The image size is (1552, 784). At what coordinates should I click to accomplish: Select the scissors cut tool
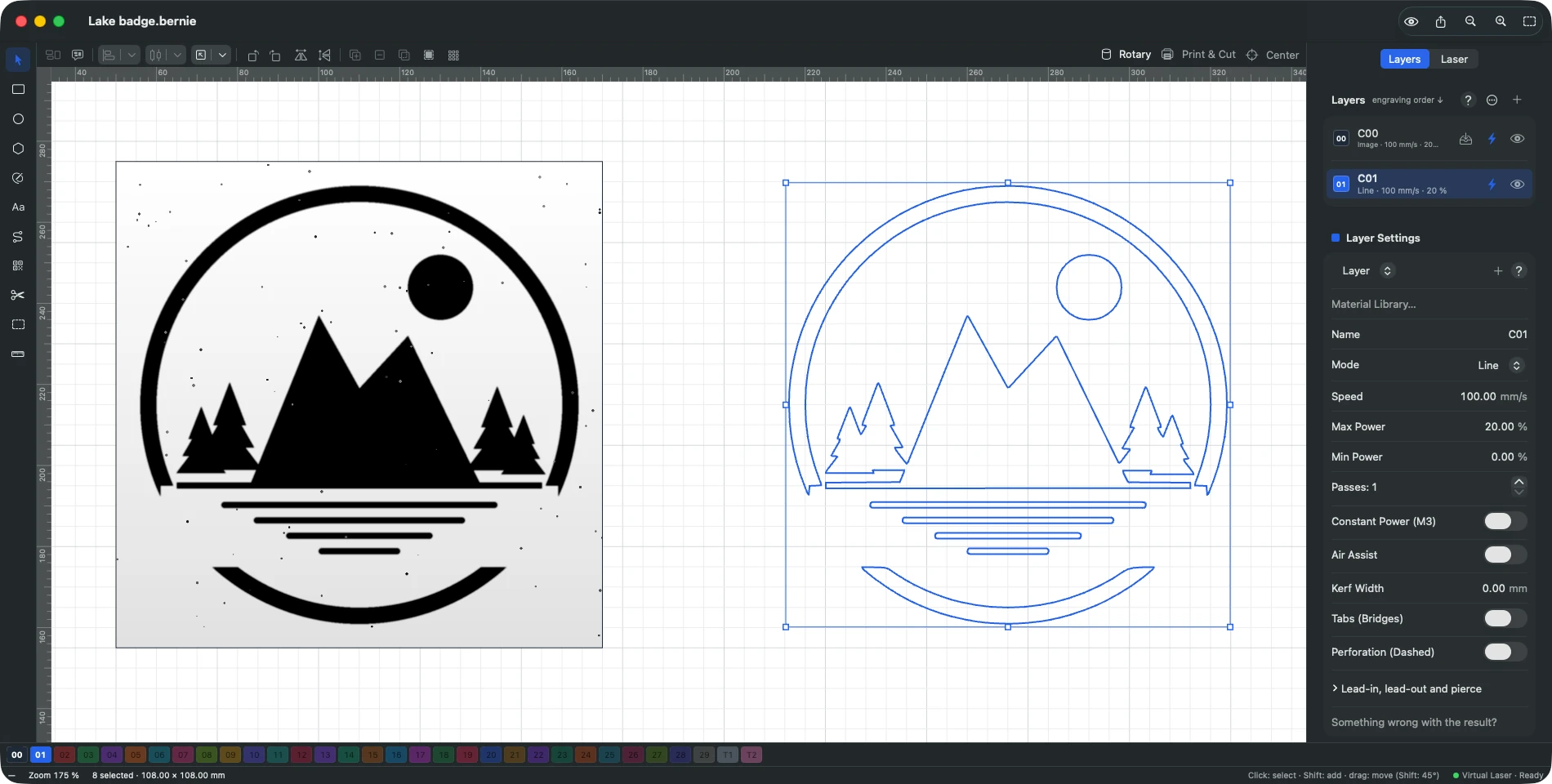pos(18,295)
